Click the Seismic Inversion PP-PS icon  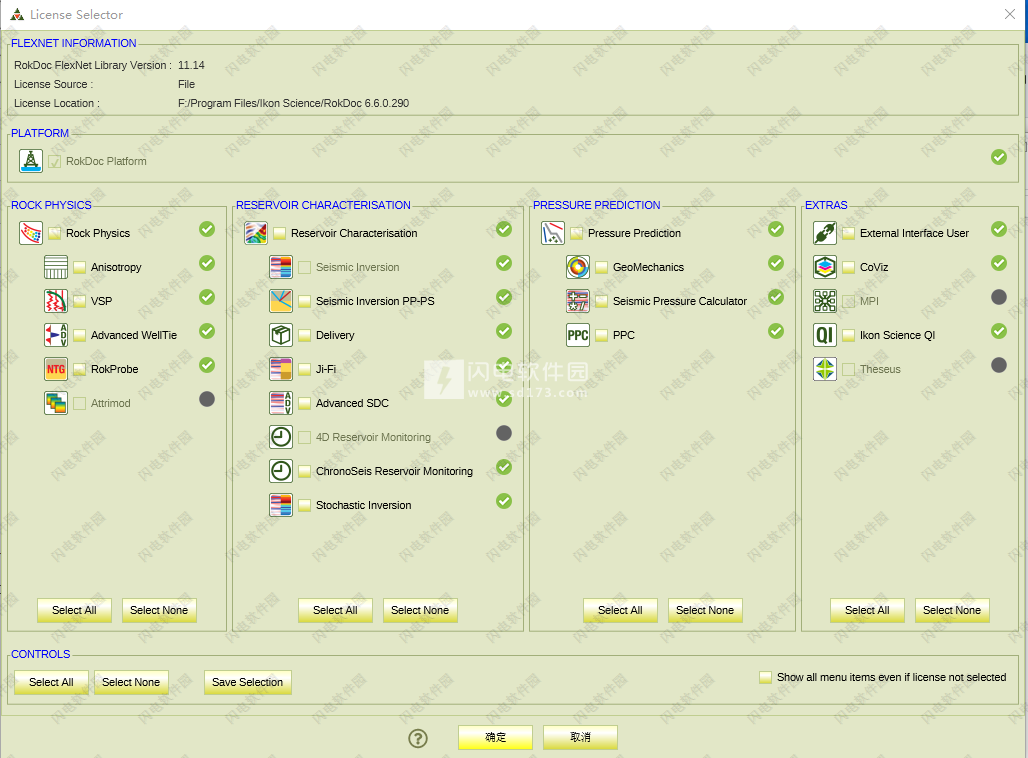click(281, 301)
